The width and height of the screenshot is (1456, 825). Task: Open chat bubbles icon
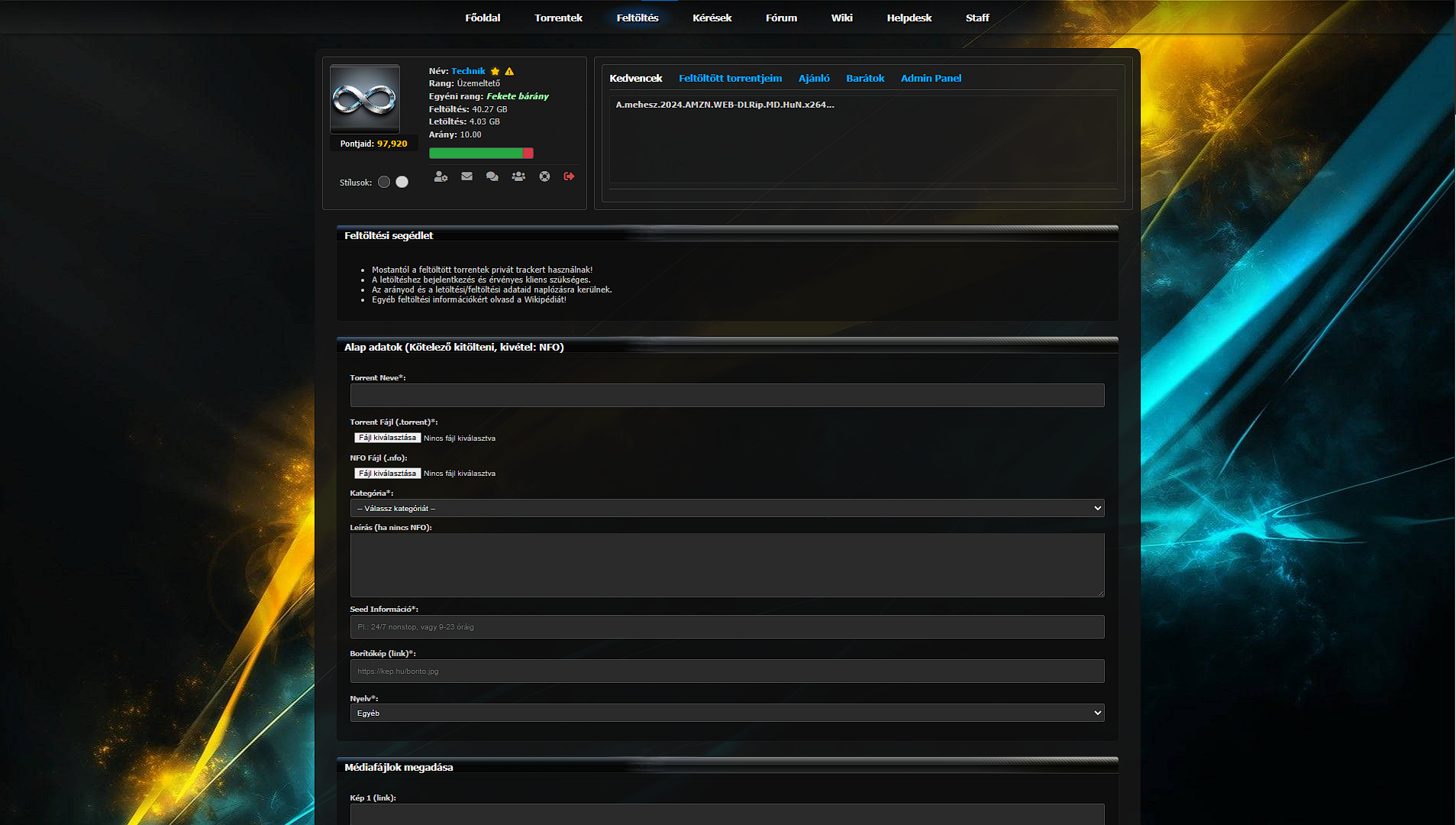coord(492,176)
